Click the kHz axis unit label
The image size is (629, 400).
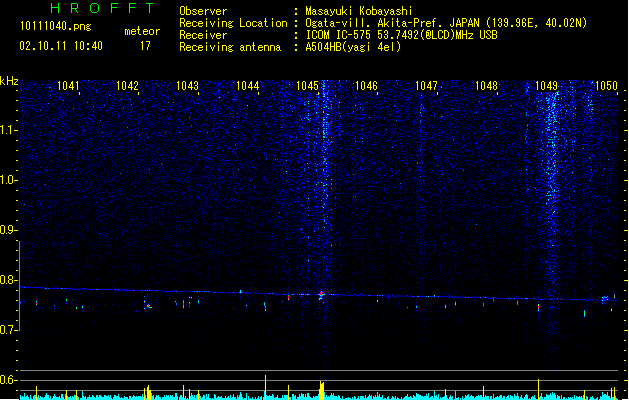9,81
